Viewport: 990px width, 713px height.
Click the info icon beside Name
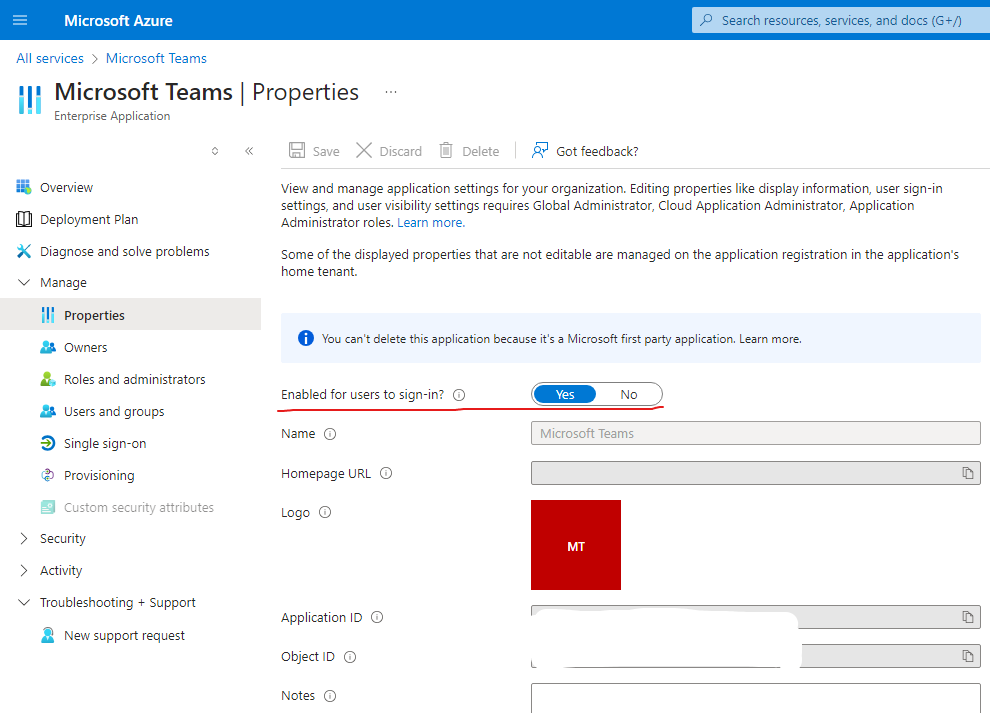(330, 434)
